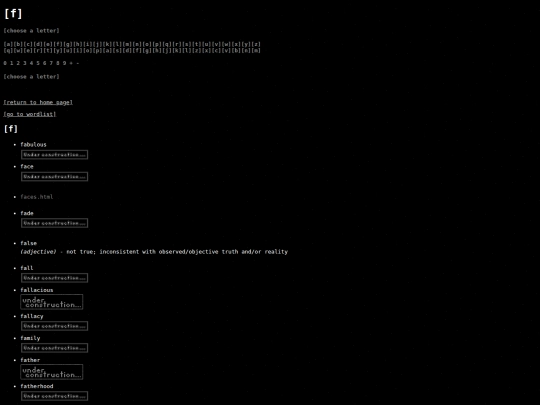This screenshot has height=405, width=540.
Task: Click Under construction banner below fatherhood
Action: click(54, 396)
